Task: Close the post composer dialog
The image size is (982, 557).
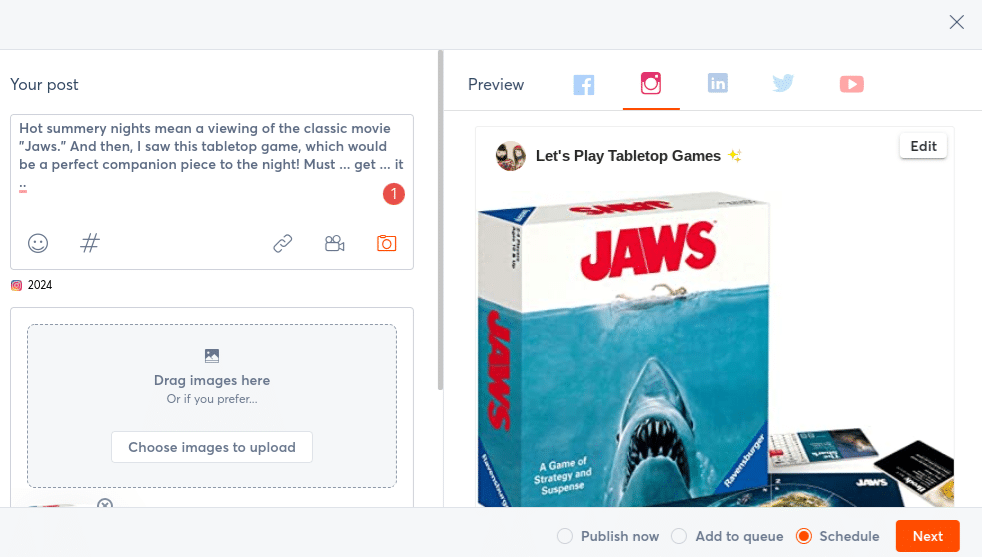Action: click(x=957, y=22)
